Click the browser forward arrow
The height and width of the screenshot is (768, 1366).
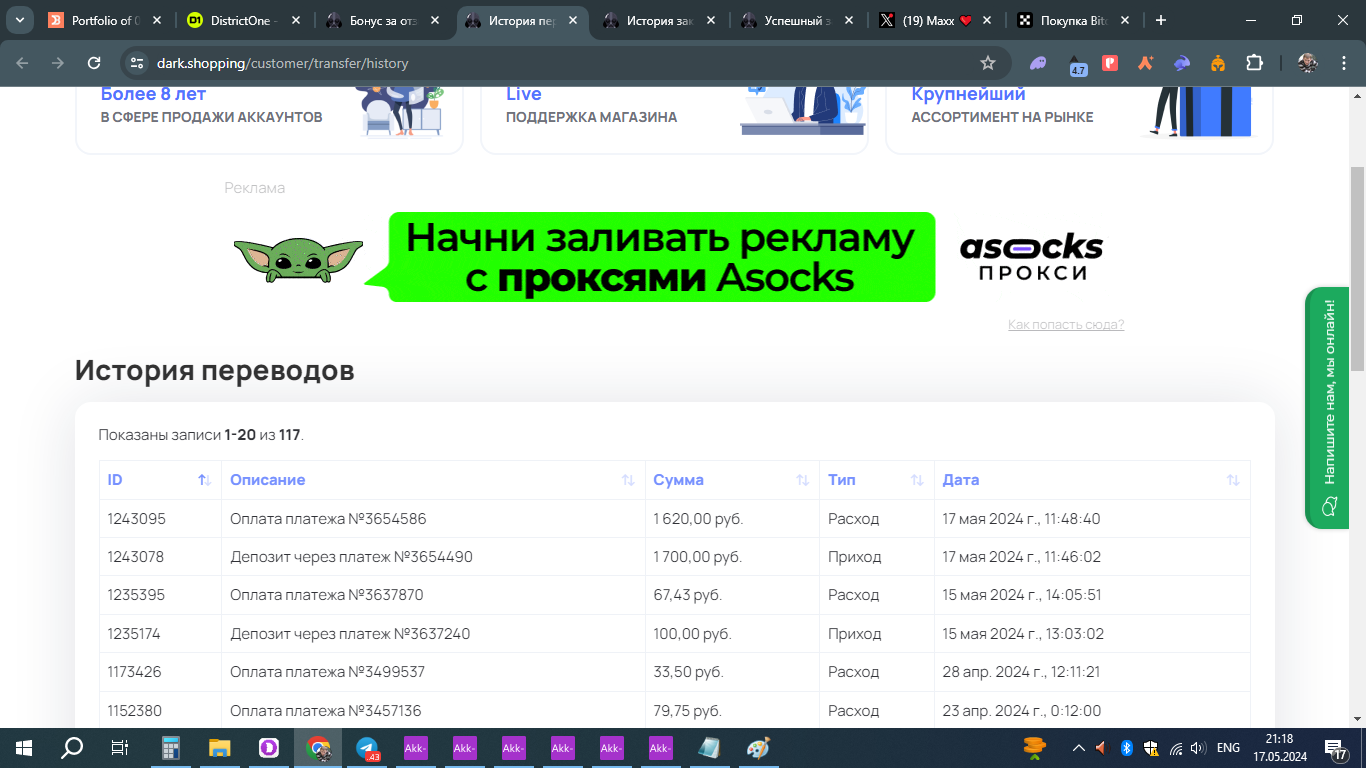point(58,63)
